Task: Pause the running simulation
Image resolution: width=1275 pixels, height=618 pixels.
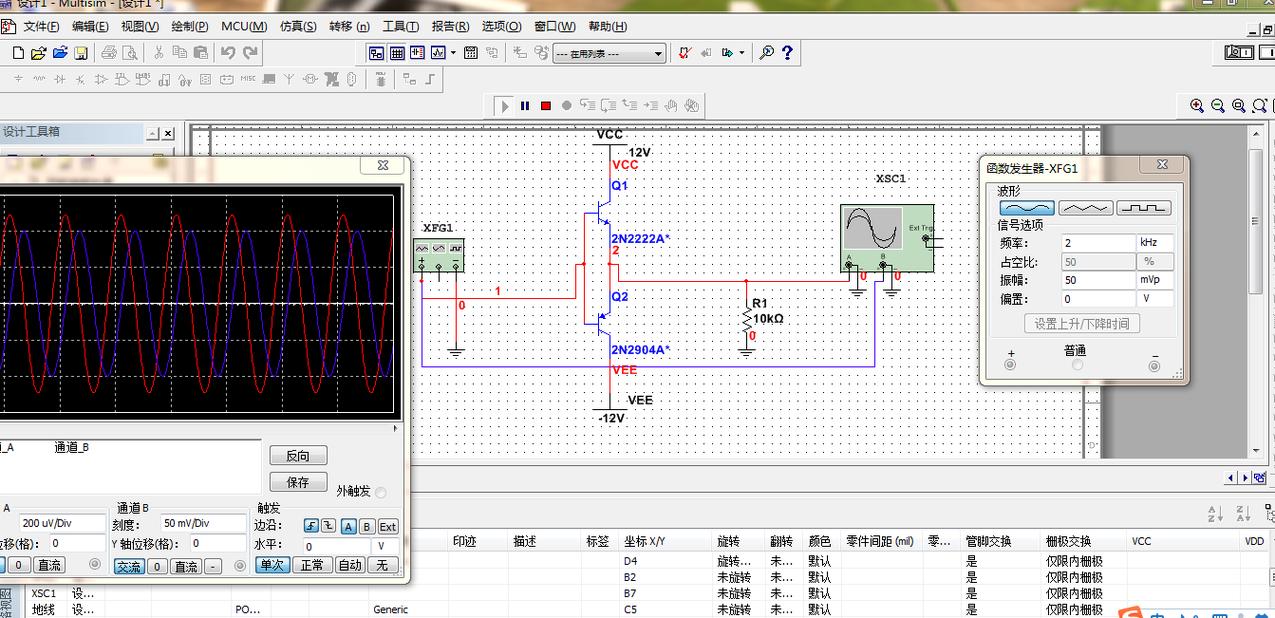Action: (x=523, y=105)
